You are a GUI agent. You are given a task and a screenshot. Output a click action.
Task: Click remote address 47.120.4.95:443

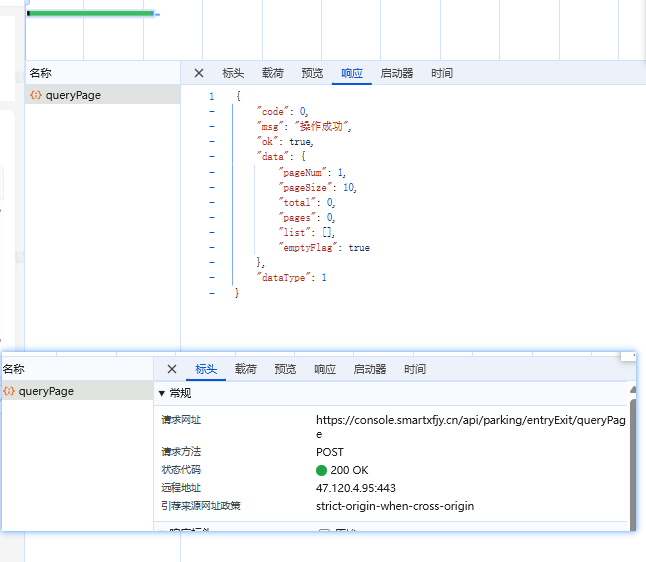click(356, 488)
